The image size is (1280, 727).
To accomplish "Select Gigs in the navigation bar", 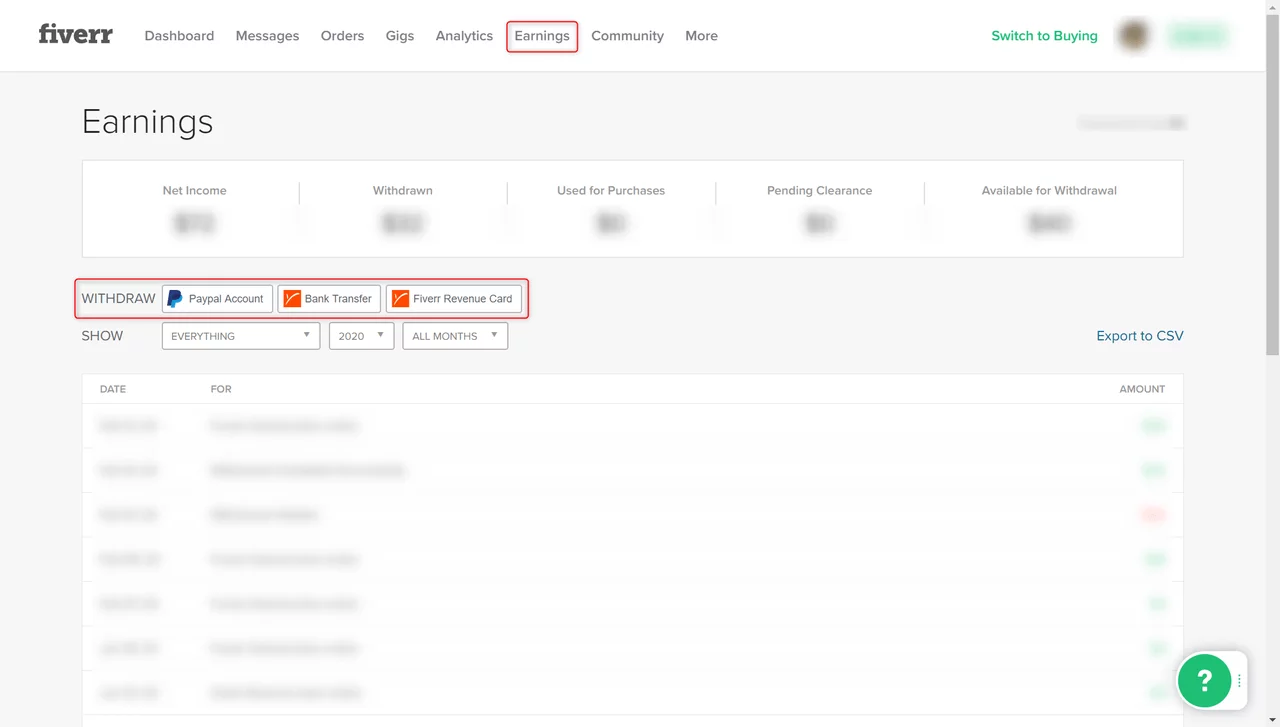I will (x=400, y=36).
